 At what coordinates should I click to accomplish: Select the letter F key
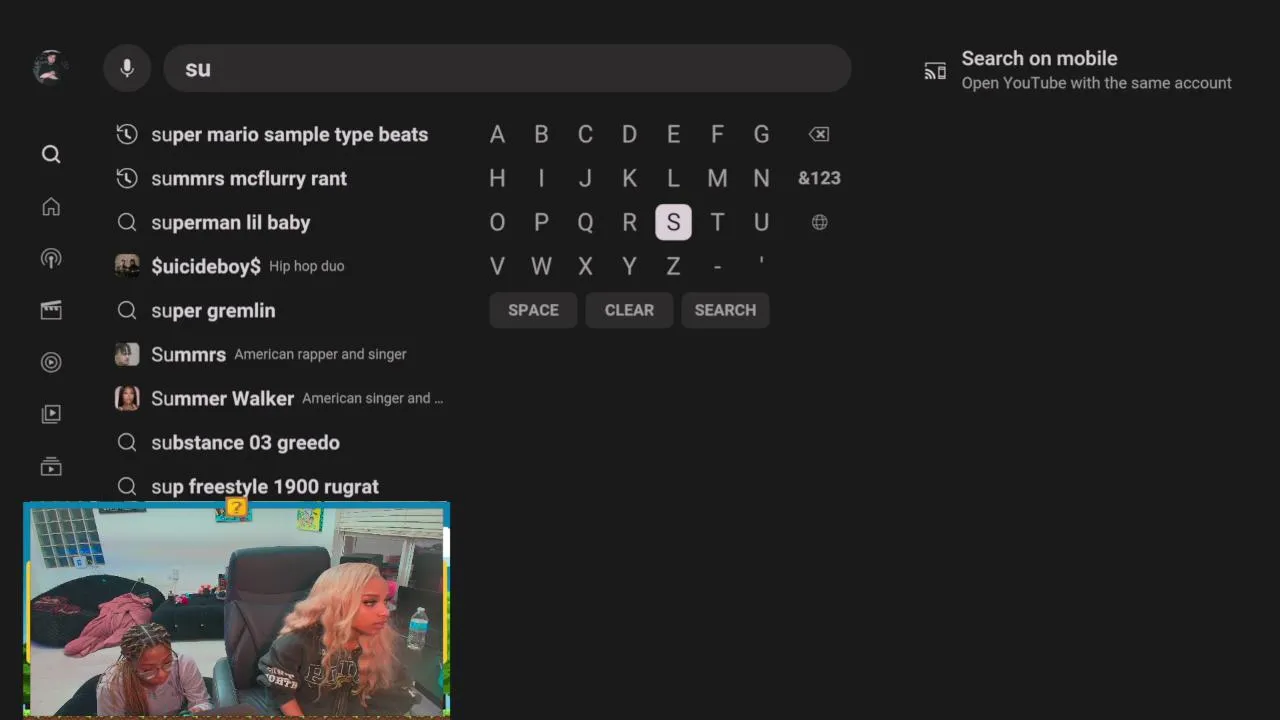pyautogui.click(x=717, y=134)
